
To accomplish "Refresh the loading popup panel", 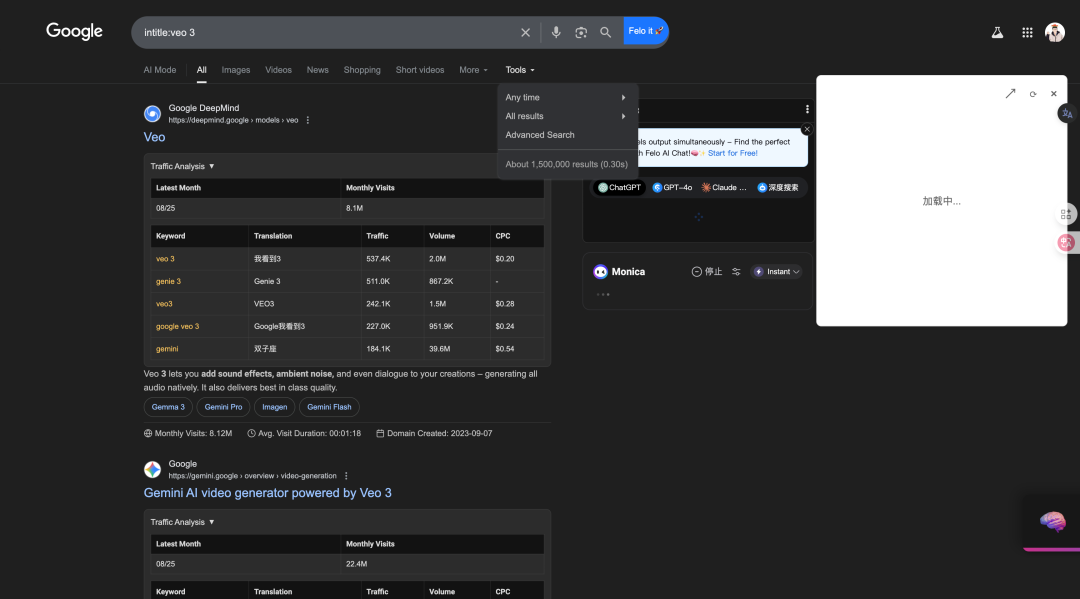I will pos(1032,94).
